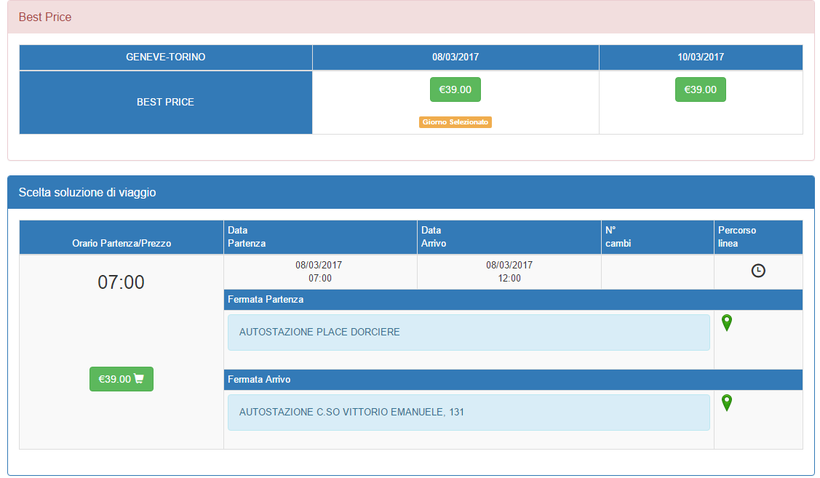820x478 pixels.
Task: Select the 08/03/2017 column header
Action: [455, 58]
